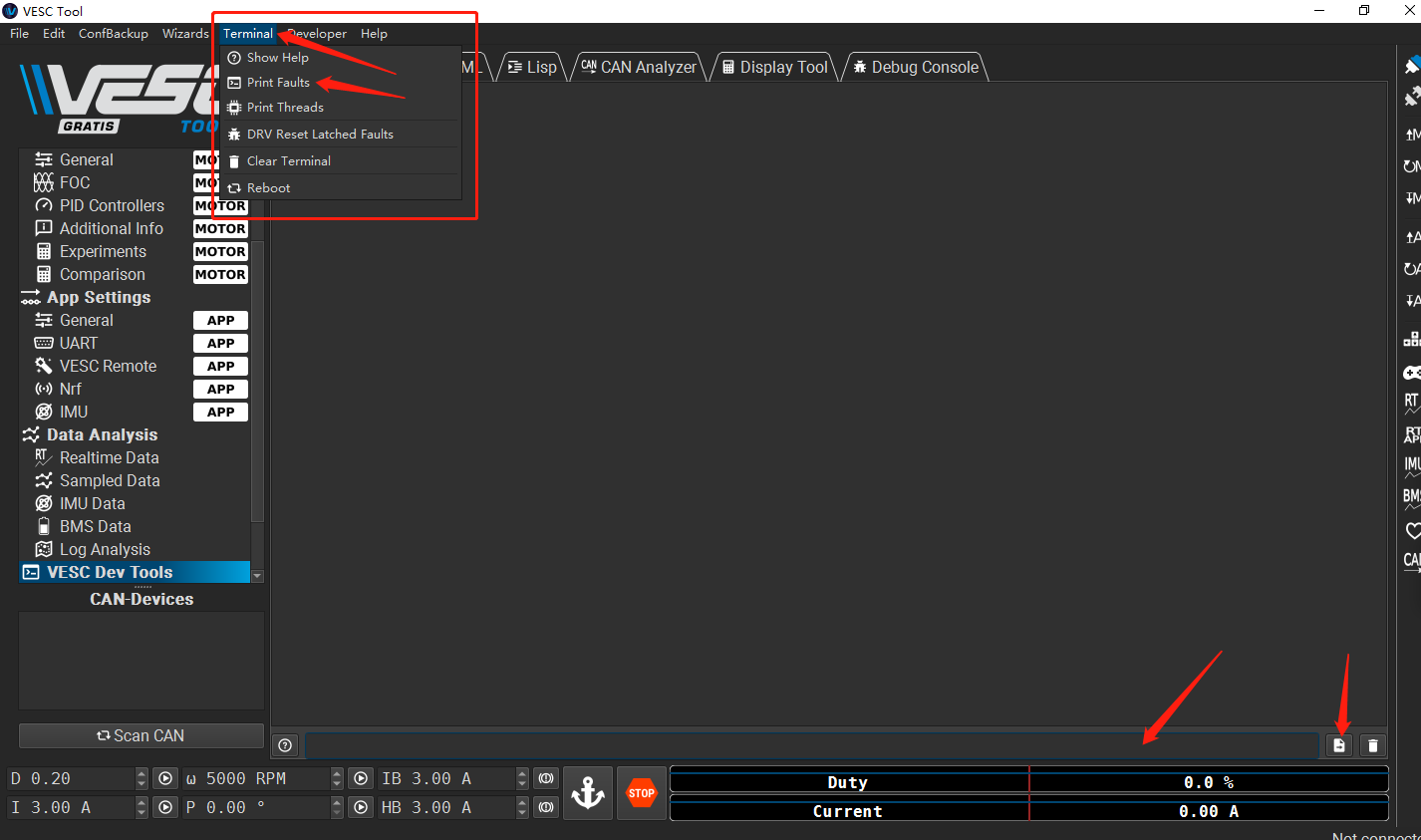The image size is (1421, 840).
Task: Open the Nrf app page
Action: click(x=70, y=390)
